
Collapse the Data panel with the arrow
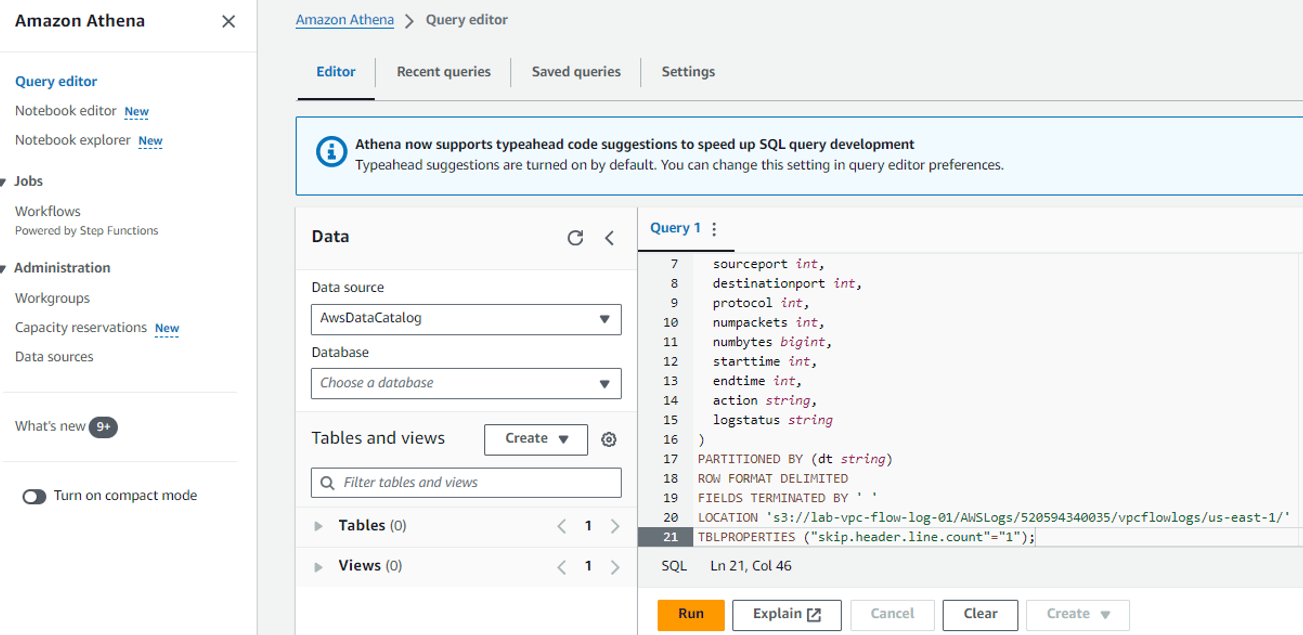609,238
